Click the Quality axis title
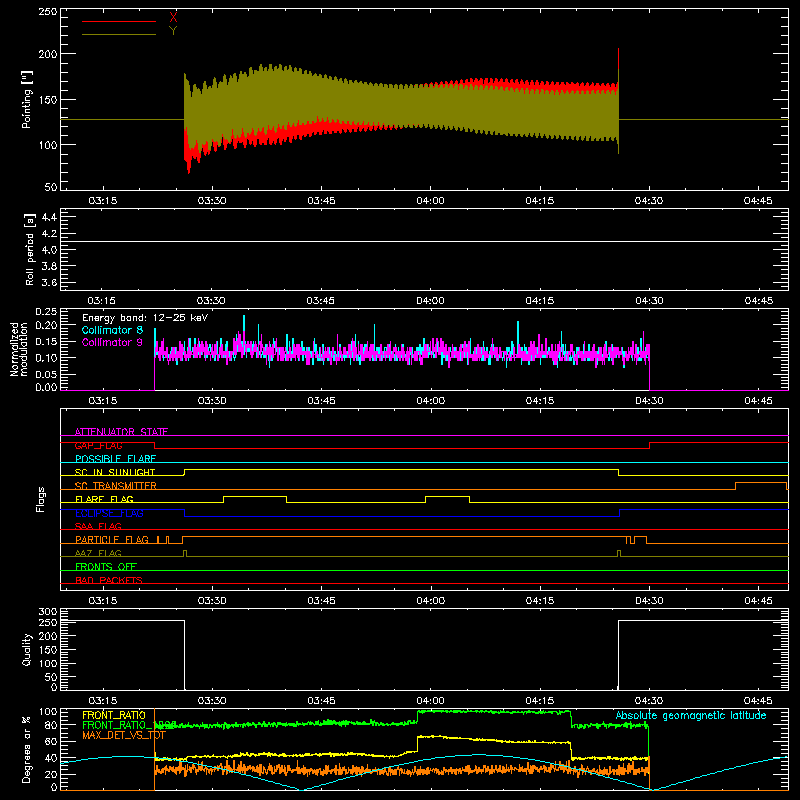Viewport: 800px width, 800px height. (27, 649)
